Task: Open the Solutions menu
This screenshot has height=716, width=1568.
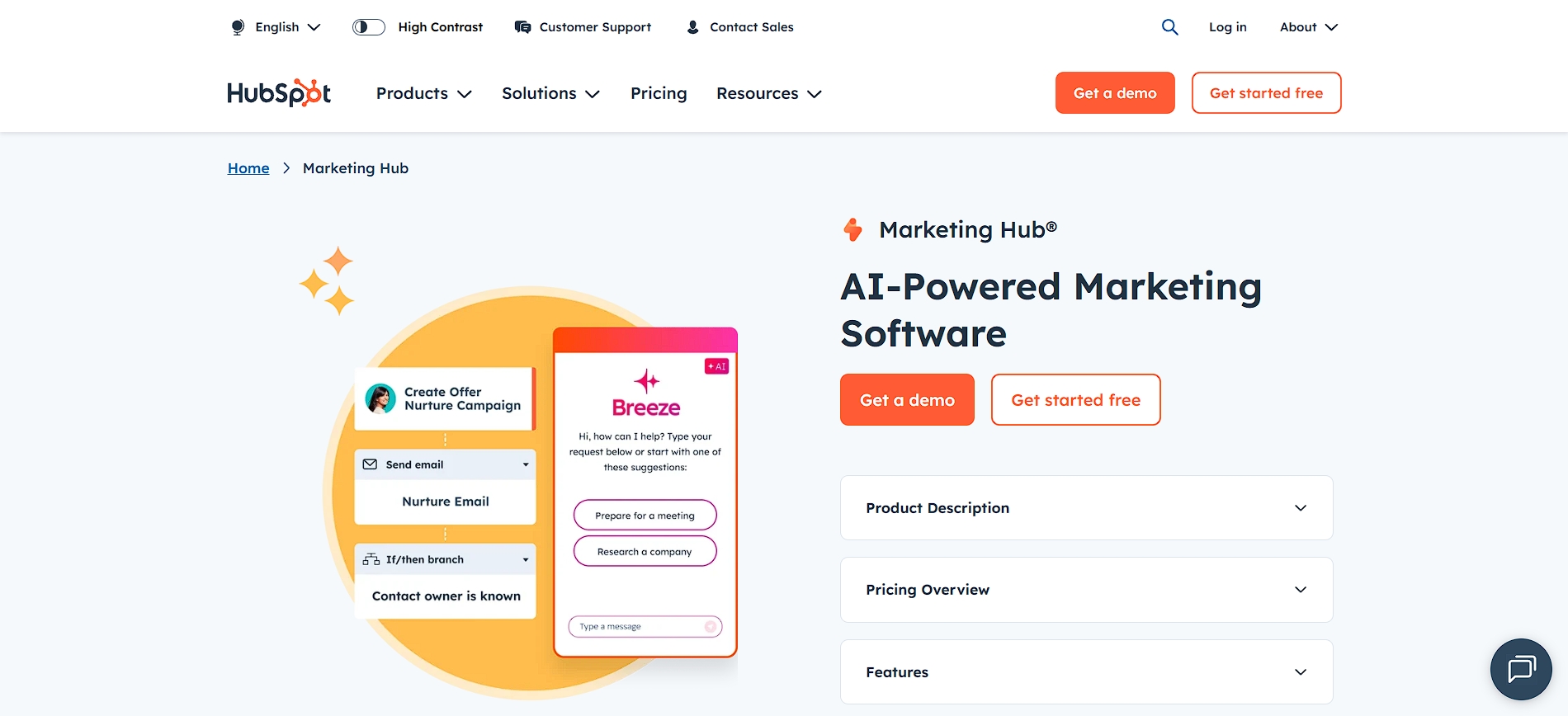Action: click(x=550, y=93)
